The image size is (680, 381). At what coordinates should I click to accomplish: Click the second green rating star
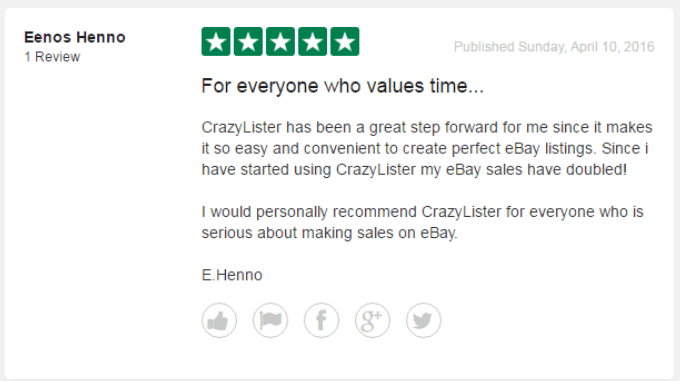[248, 42]
